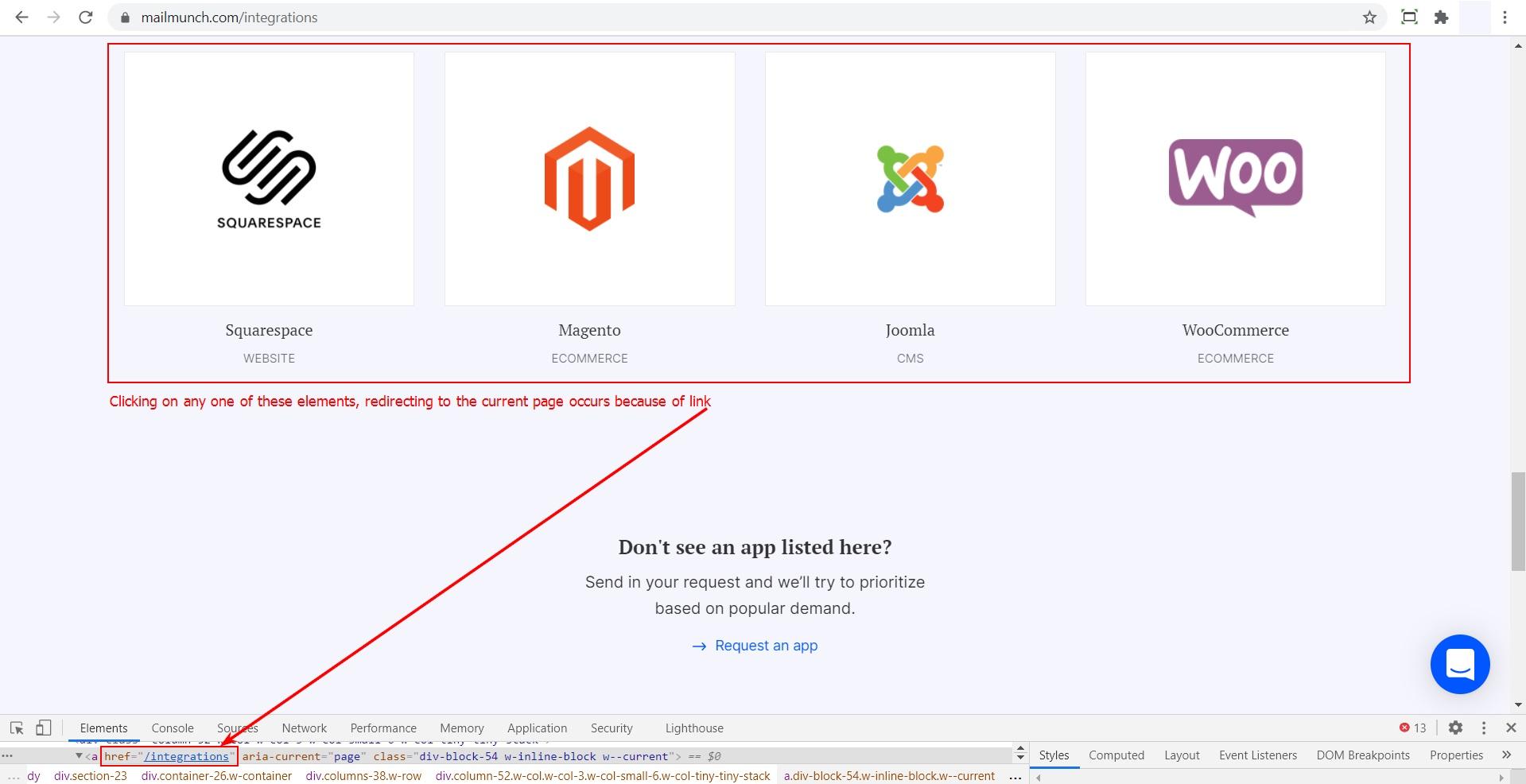Open the Security tab
This screenshot has height=784, width=1526.
tap(612, 728)
